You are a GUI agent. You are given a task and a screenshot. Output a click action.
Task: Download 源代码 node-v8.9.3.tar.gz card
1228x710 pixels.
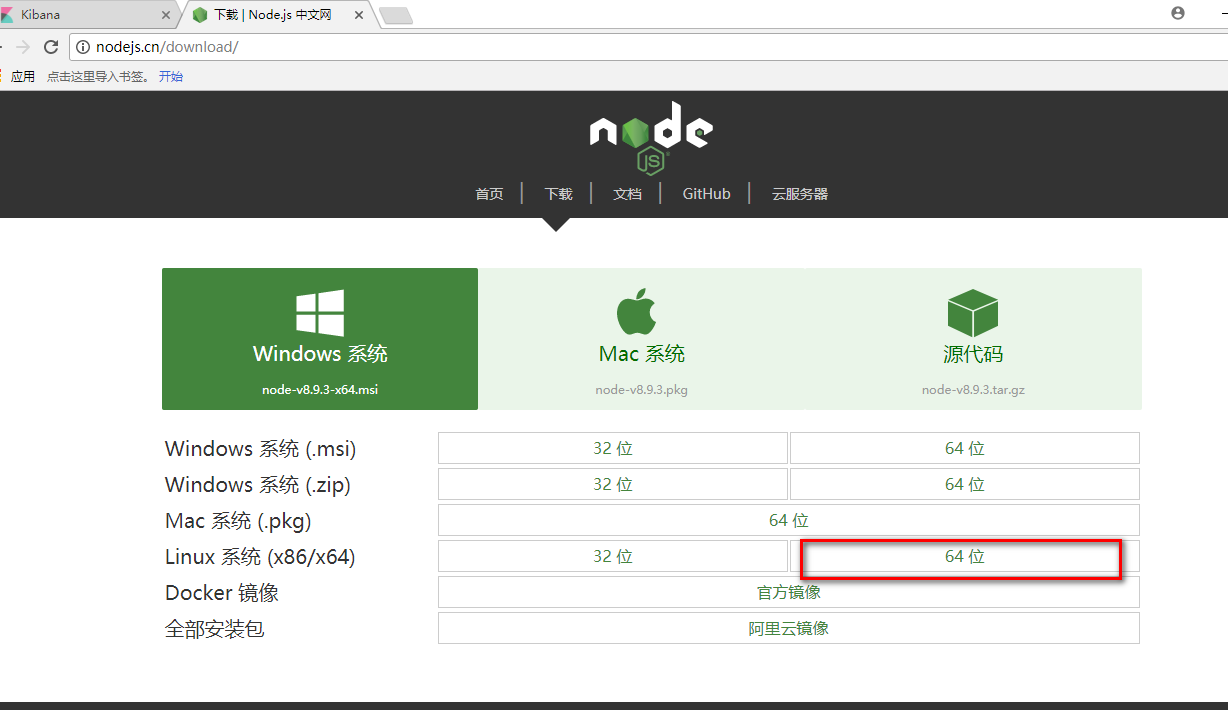tap(973, 339)
